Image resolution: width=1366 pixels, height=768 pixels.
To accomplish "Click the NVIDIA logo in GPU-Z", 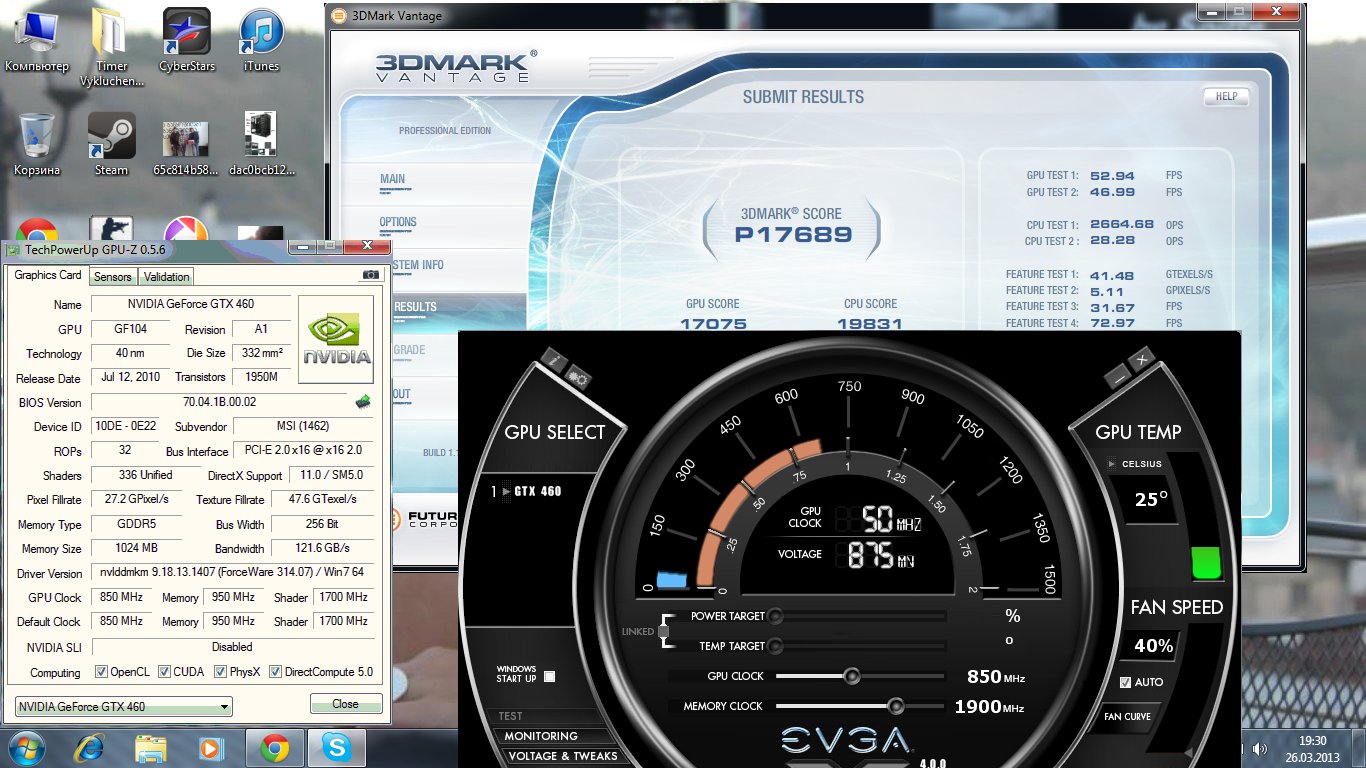I will [x=337, y=338].
